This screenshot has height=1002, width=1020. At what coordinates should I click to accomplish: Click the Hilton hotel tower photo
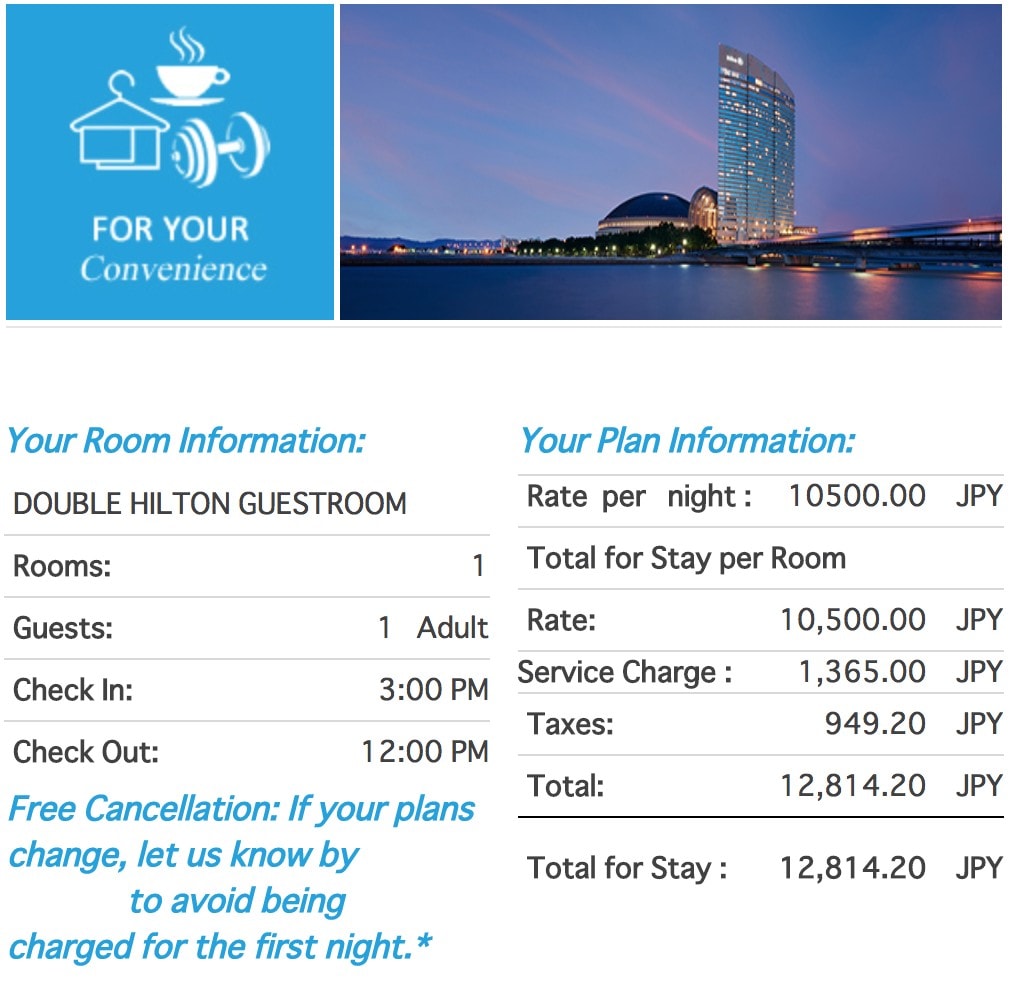pyautogui.click(x=756, y=143)
